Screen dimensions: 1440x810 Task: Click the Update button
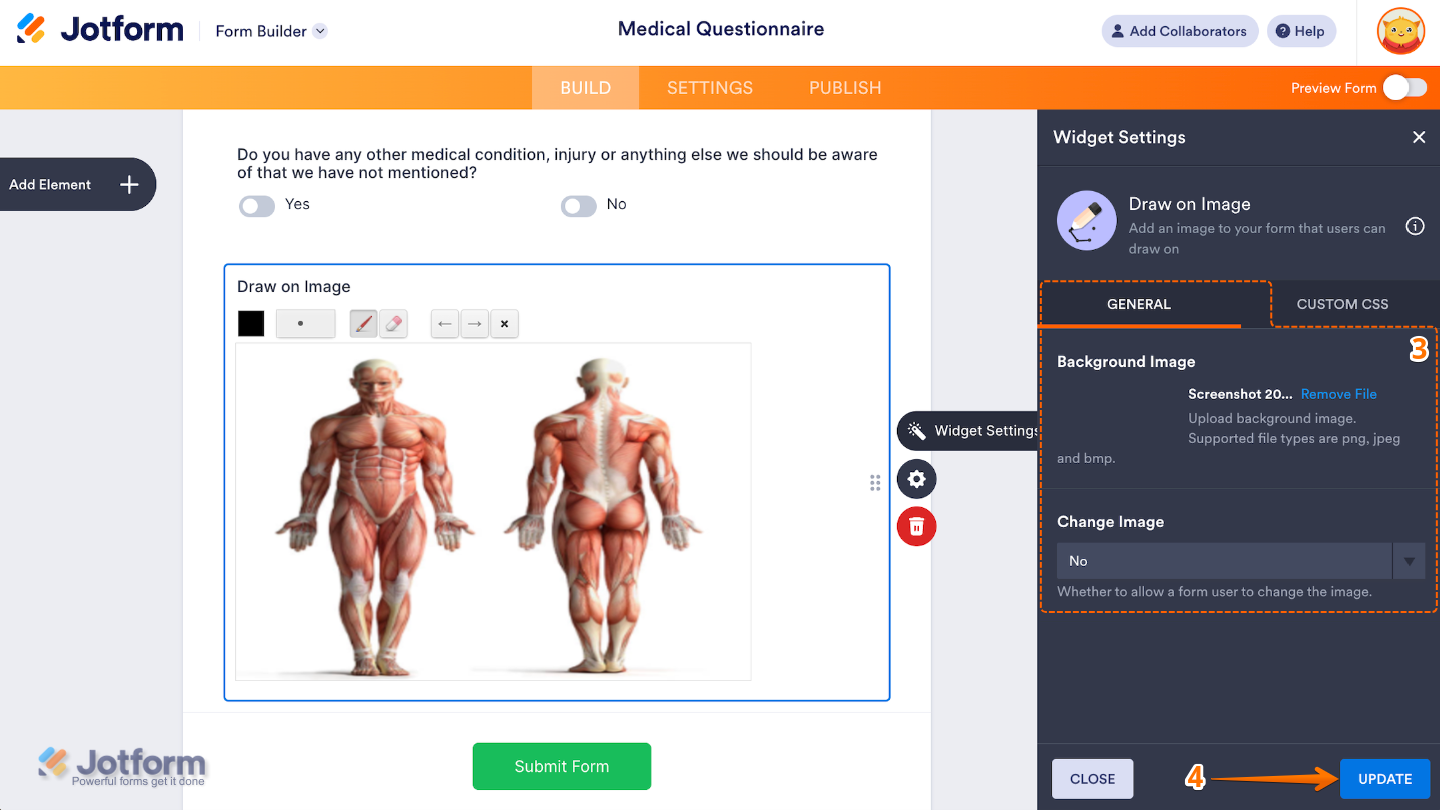point(1385,779)
